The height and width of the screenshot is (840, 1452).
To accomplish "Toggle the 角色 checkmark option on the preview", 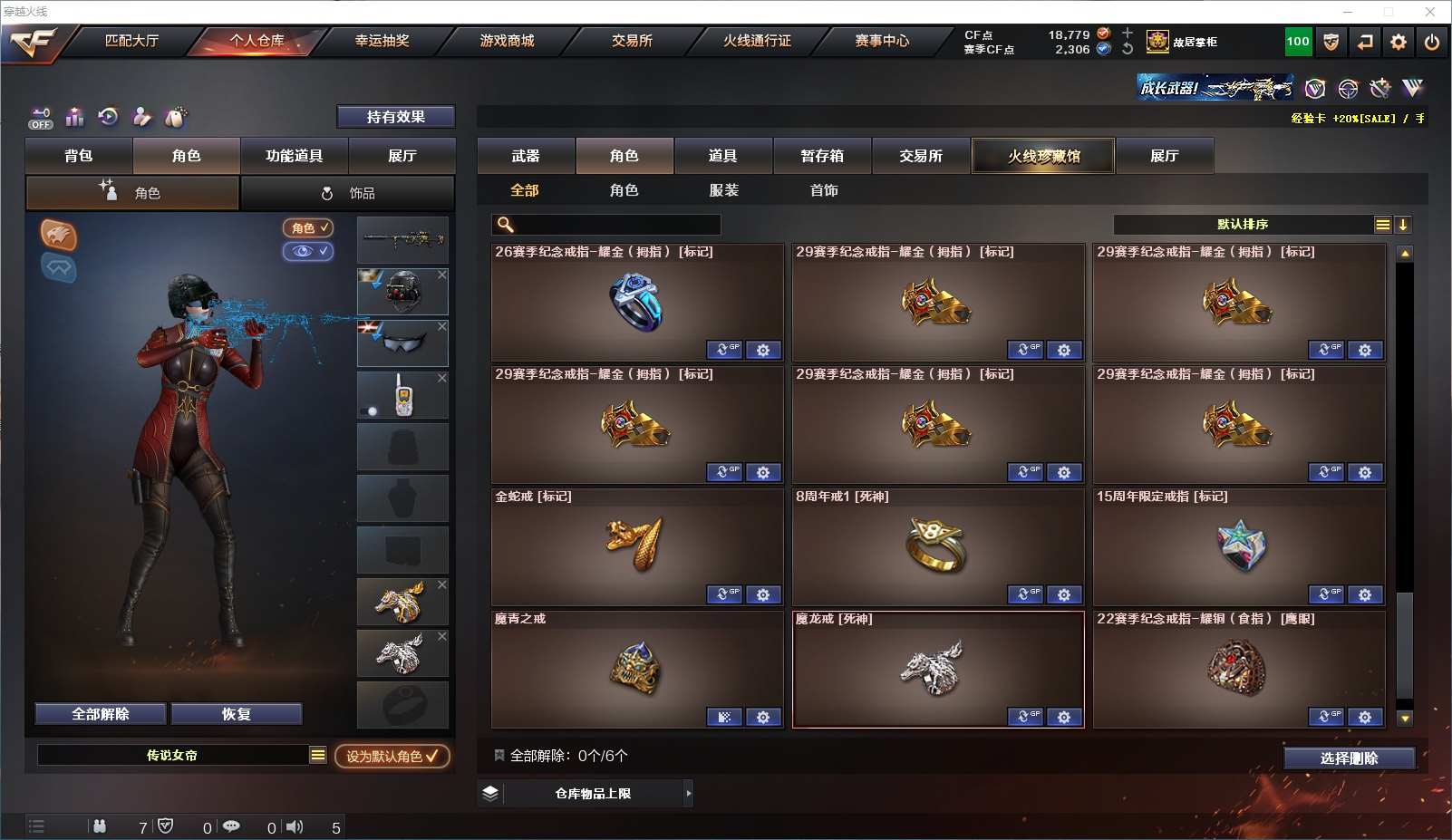I will point(308,228).
